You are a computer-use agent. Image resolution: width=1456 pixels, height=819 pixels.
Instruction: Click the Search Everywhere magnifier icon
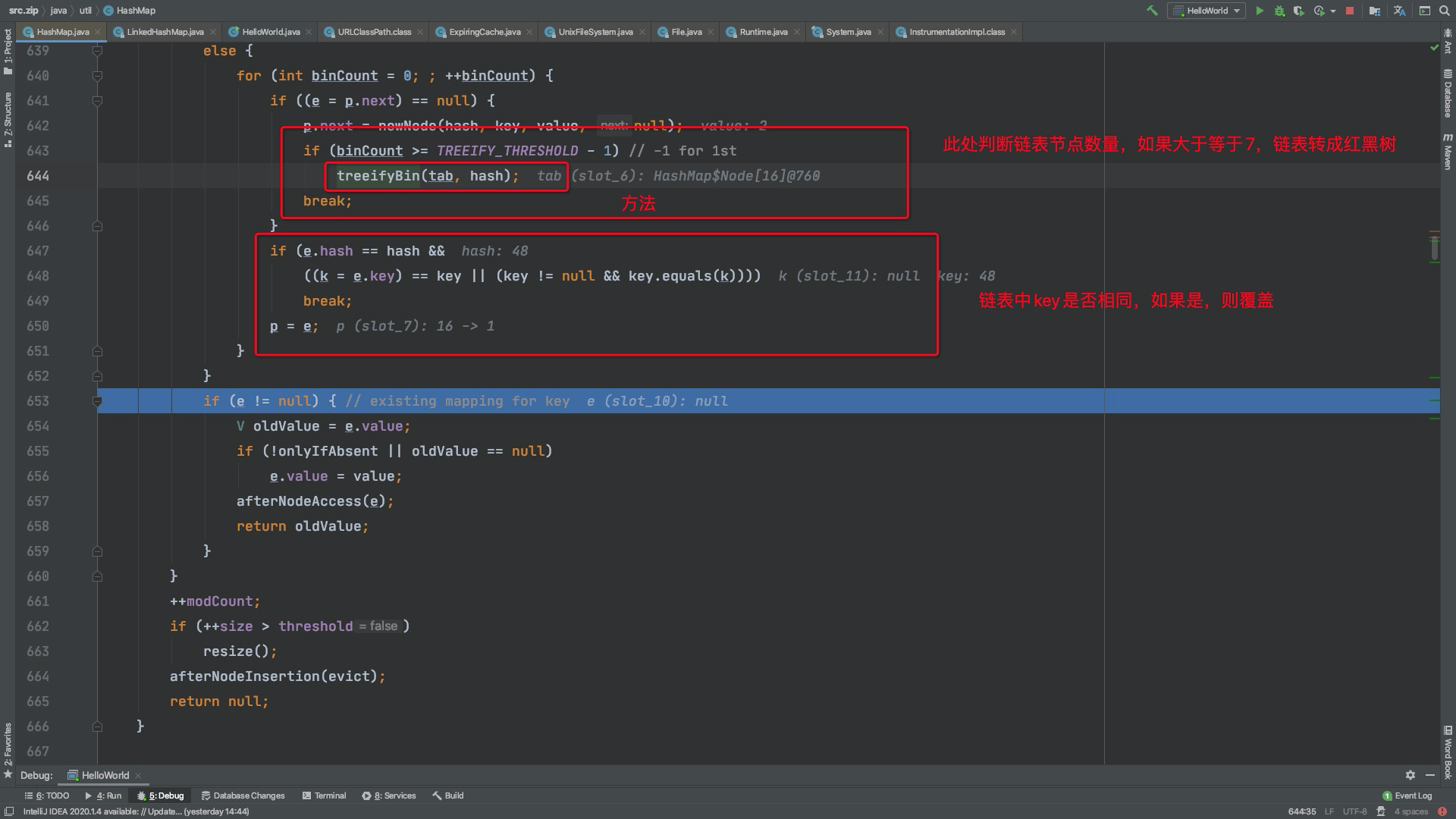click(x=1445, y=11)
